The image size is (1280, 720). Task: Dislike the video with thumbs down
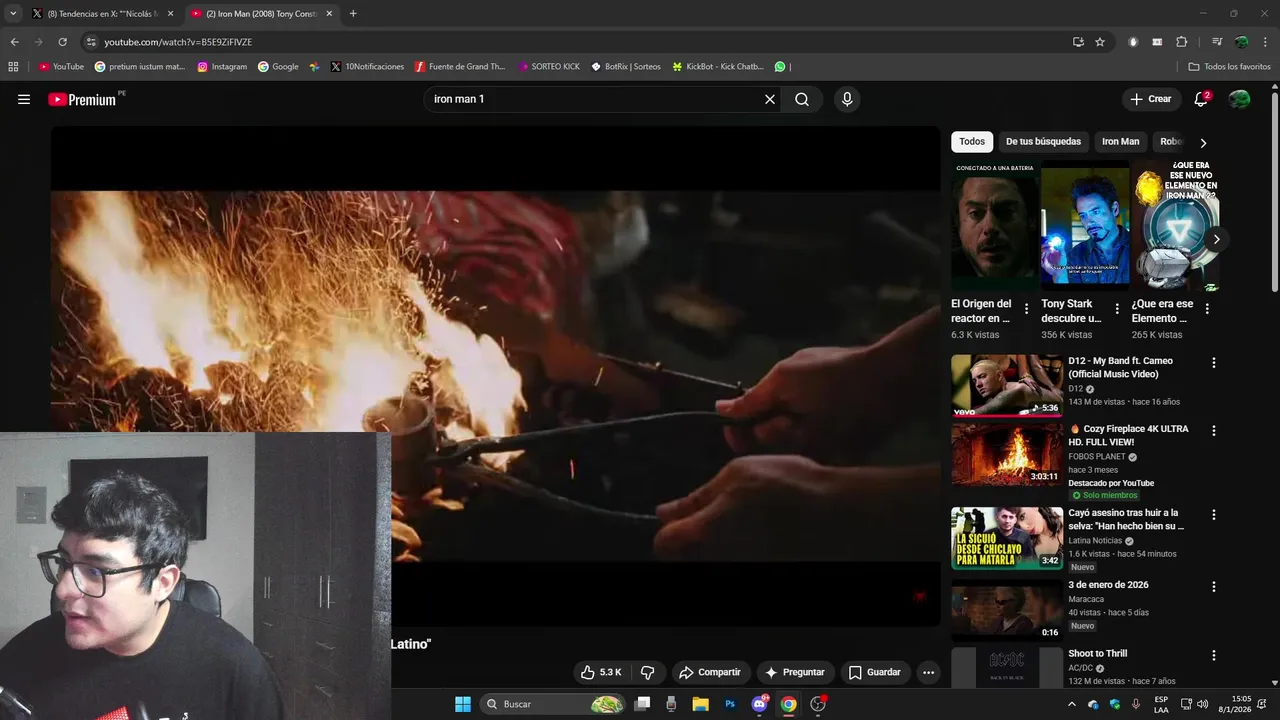647,672
